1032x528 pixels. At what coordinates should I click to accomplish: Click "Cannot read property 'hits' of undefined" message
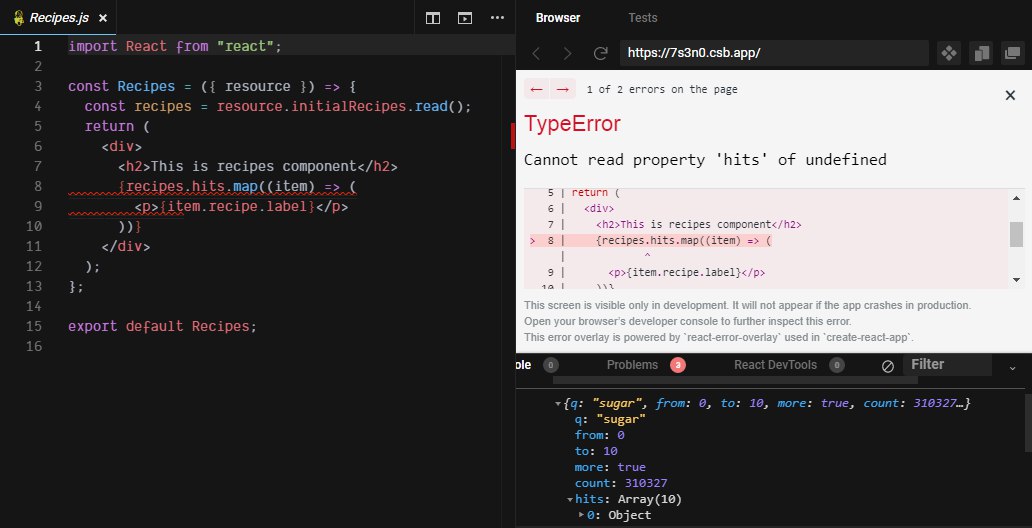(705, 159)
